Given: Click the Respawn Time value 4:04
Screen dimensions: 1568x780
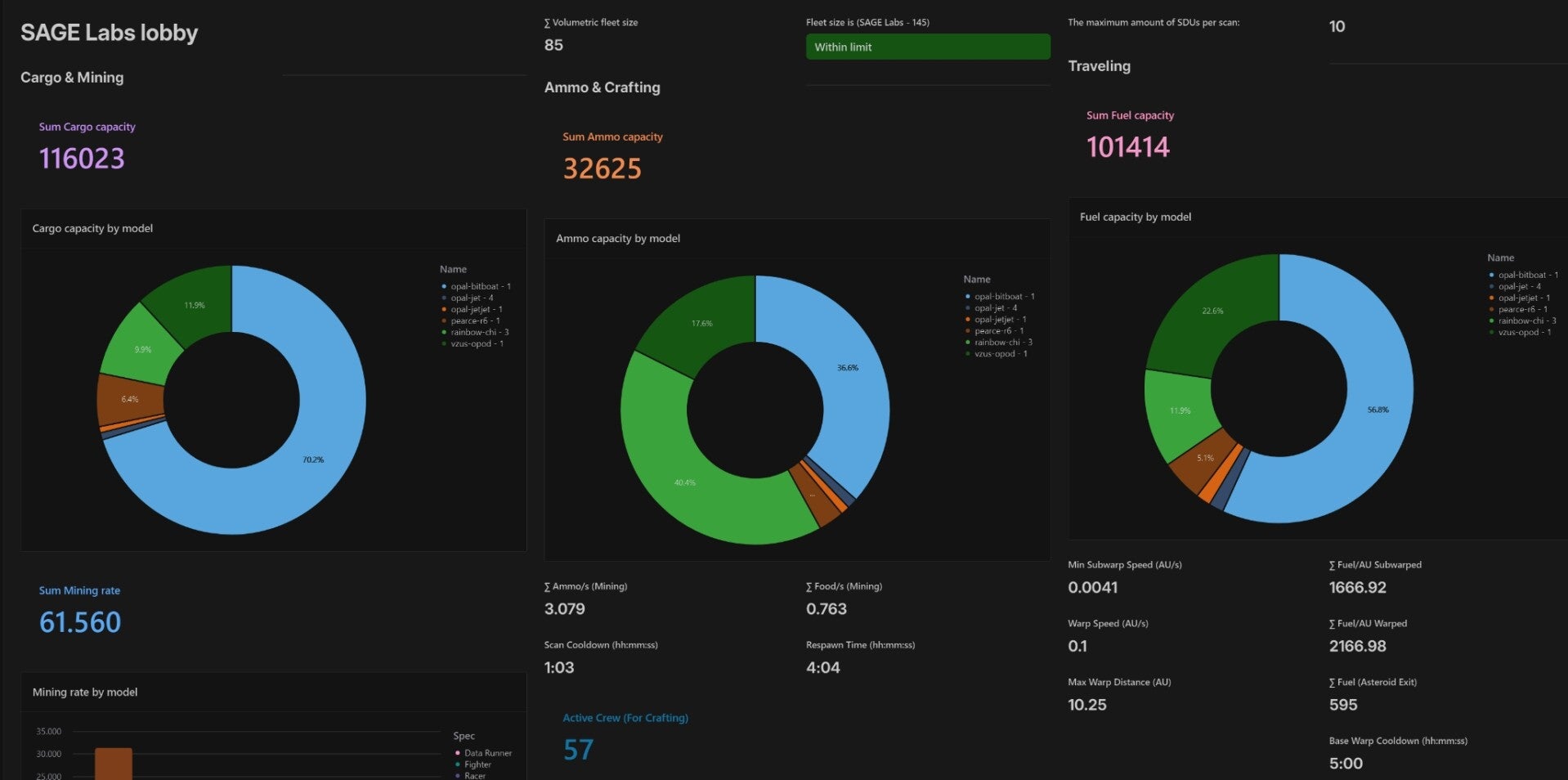Looking at the screenshot, I should pos(823,668).
